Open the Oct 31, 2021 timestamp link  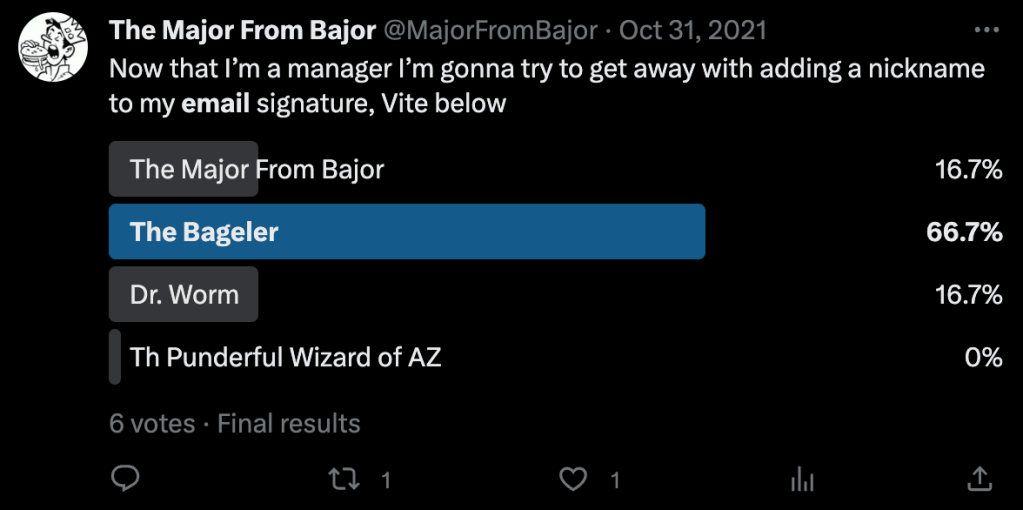point(693,30)
